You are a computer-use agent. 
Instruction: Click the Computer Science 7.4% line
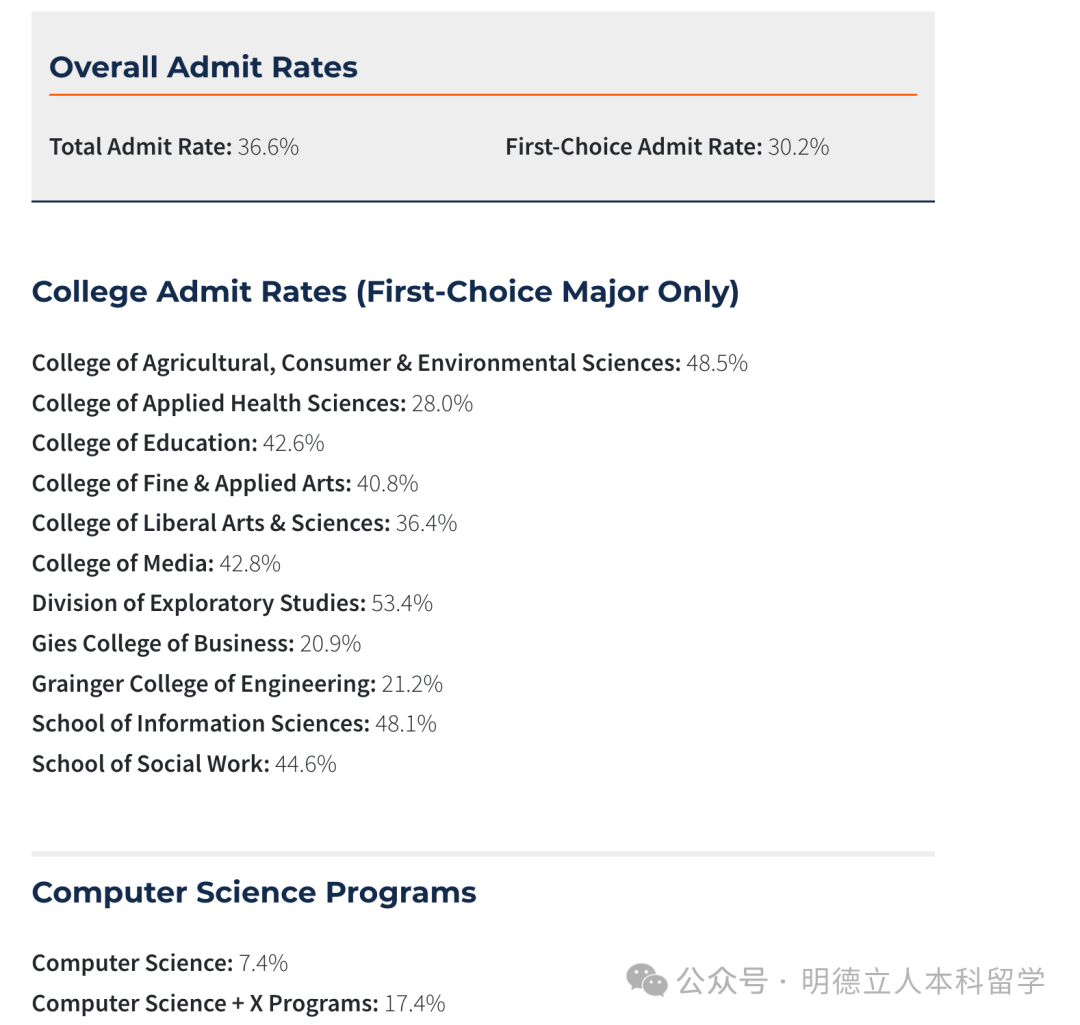coord(160,963)
